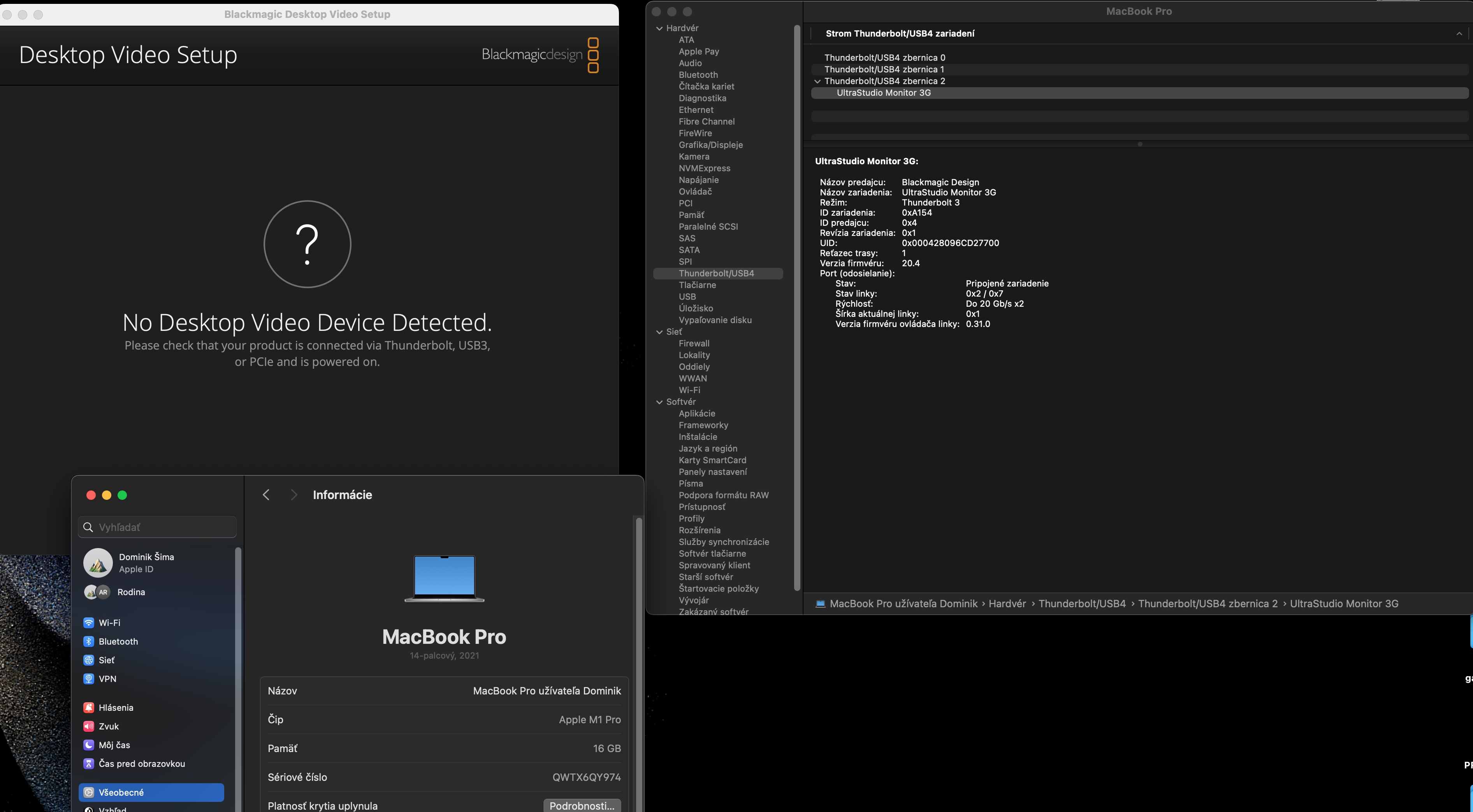Open Bluetooth in System Settings sidebar
The image size is (1473, 812).
[118, 642]
